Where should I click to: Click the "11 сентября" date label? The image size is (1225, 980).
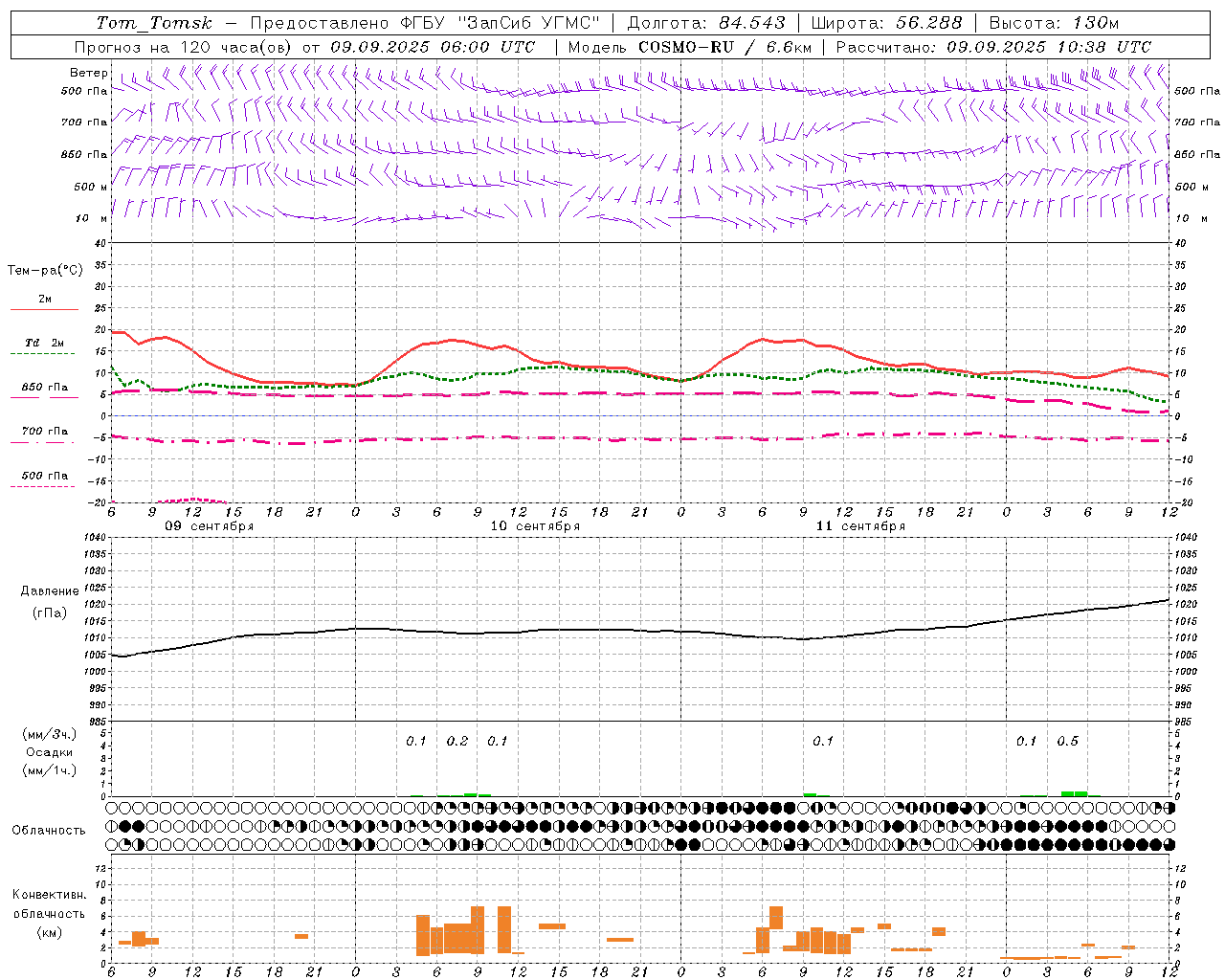pos(860,526)
